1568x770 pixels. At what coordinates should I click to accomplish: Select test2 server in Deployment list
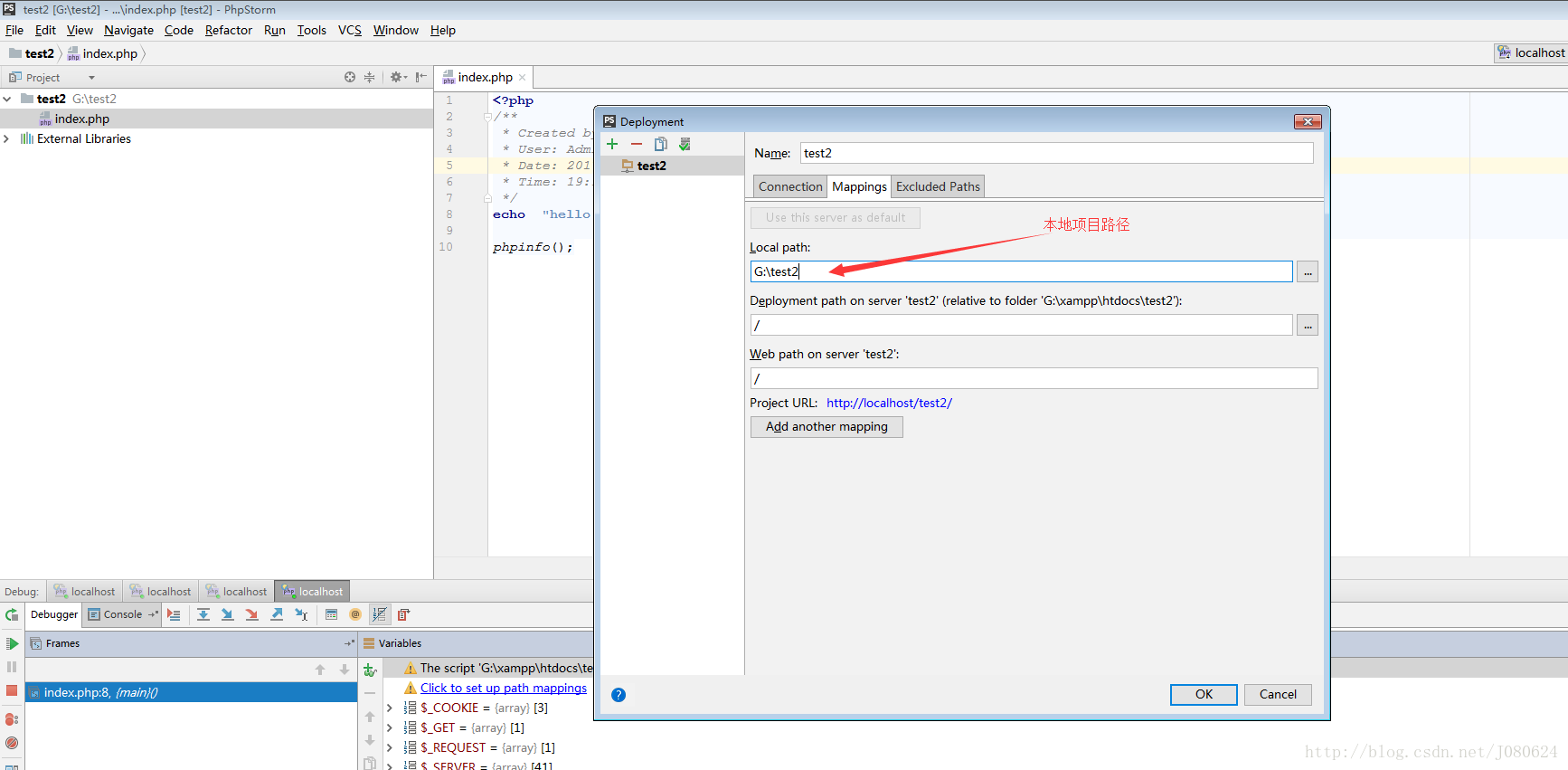[672, 166]
